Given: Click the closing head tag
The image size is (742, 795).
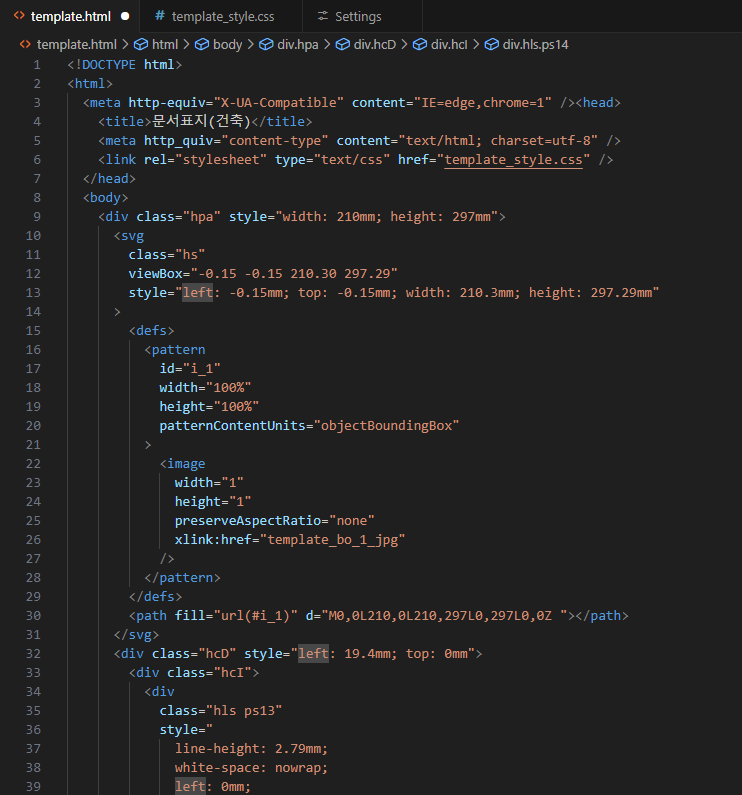Looking at the screenshot, I should [109, 179].
